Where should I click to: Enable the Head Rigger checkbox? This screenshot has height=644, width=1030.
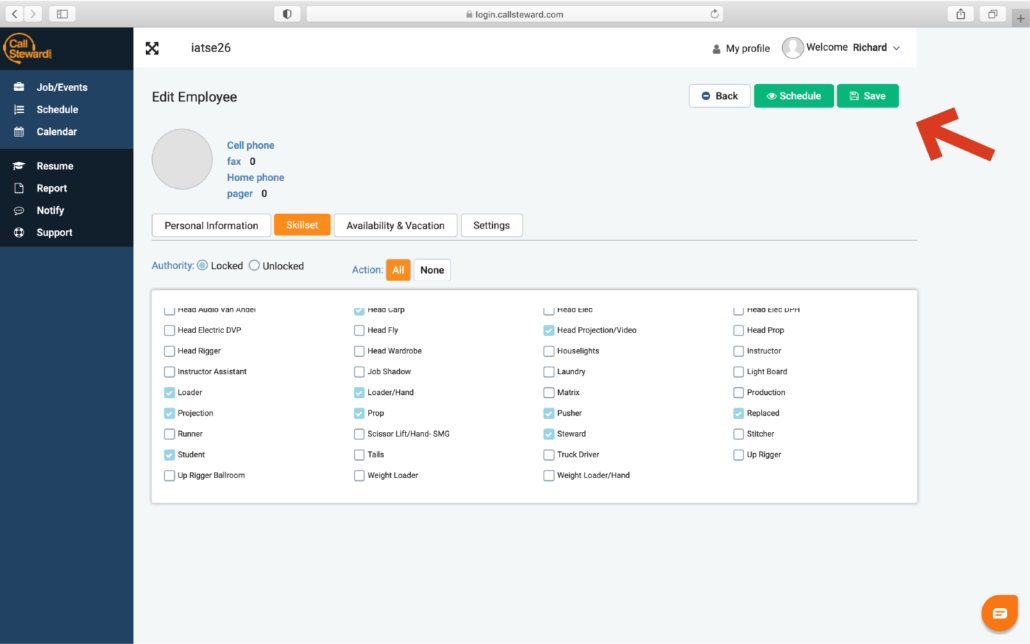pos(169,351)
